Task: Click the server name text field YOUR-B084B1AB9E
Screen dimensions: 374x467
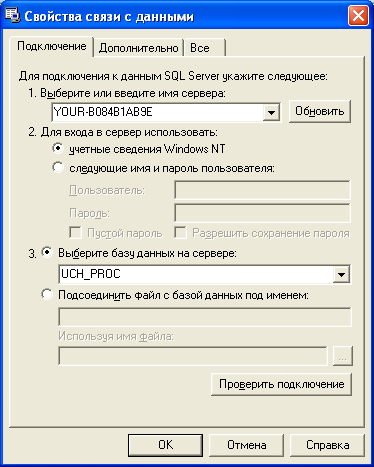Action: pyautogui.click(x=157, y=112)
